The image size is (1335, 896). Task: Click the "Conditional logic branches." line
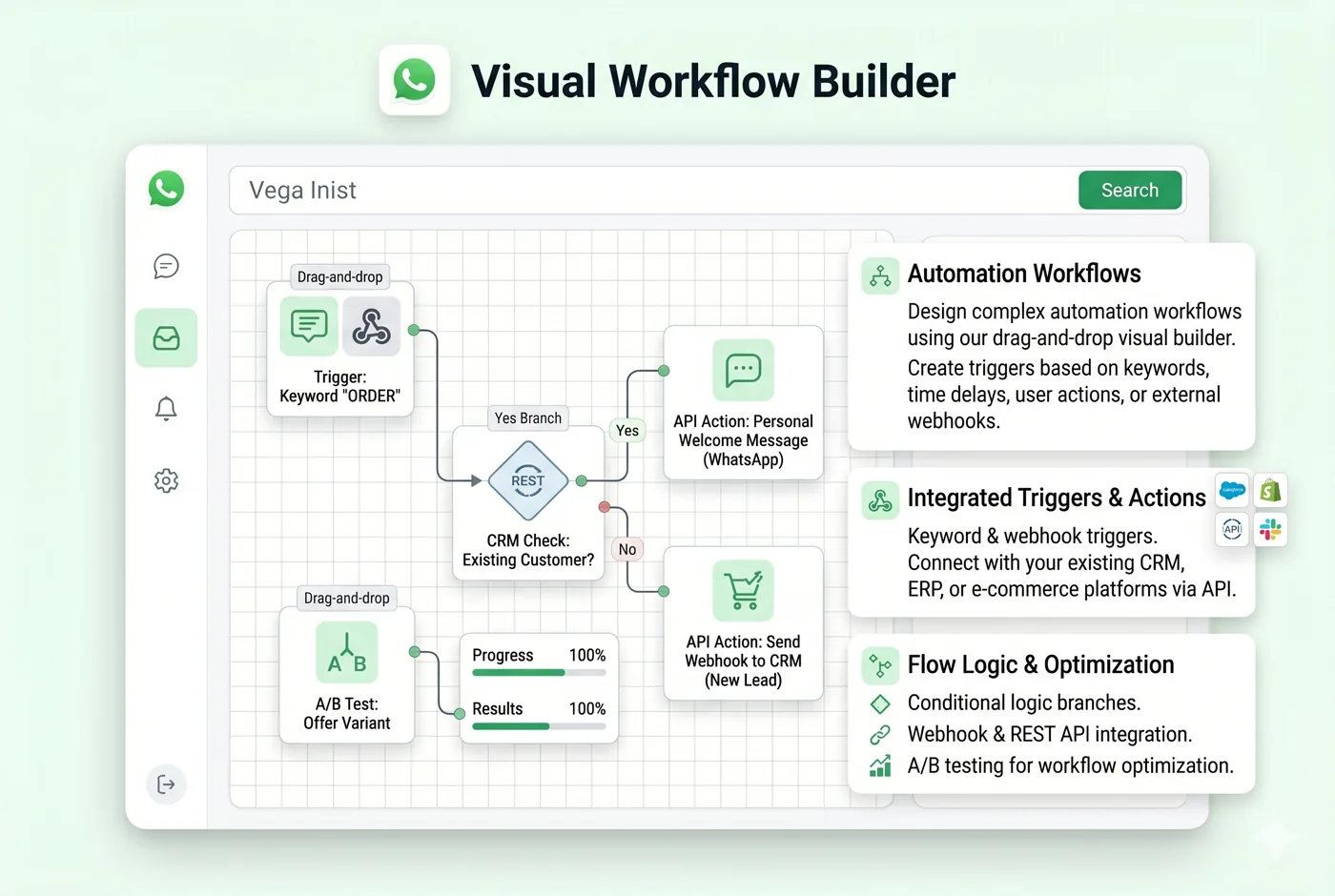[x=1024, y=703]
